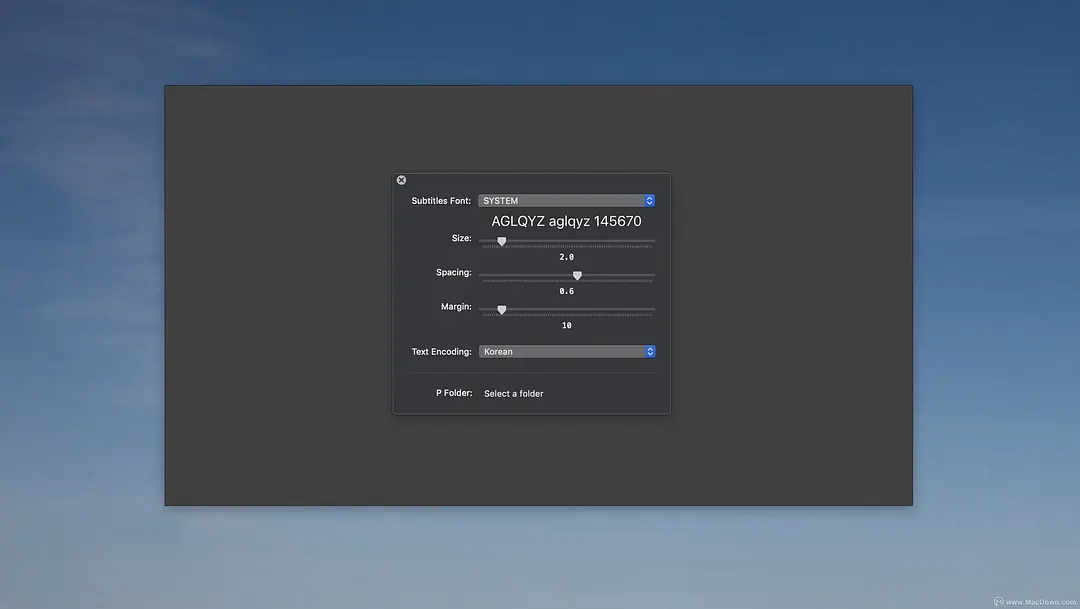Viewport: 1080px width, 609px height.
Task: Click the Size slider thumb
Action: [x=502, y=241]
